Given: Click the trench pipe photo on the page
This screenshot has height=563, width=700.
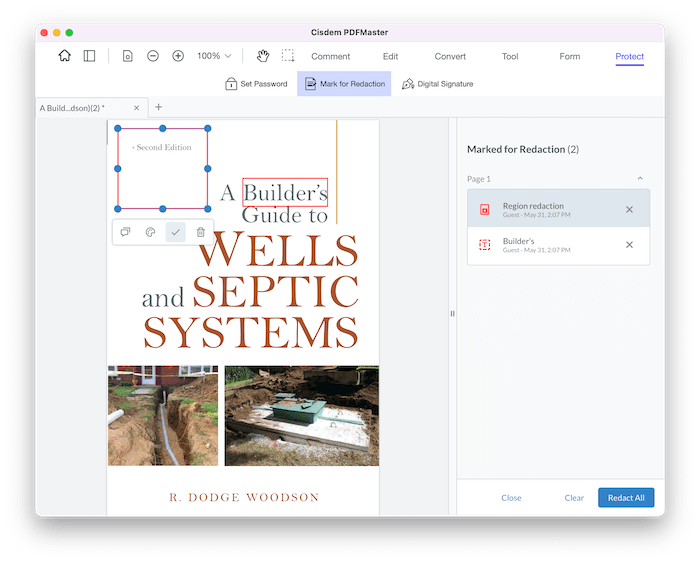Looking at the screenshot, I should pyautogui.click(x=163, y=416).
